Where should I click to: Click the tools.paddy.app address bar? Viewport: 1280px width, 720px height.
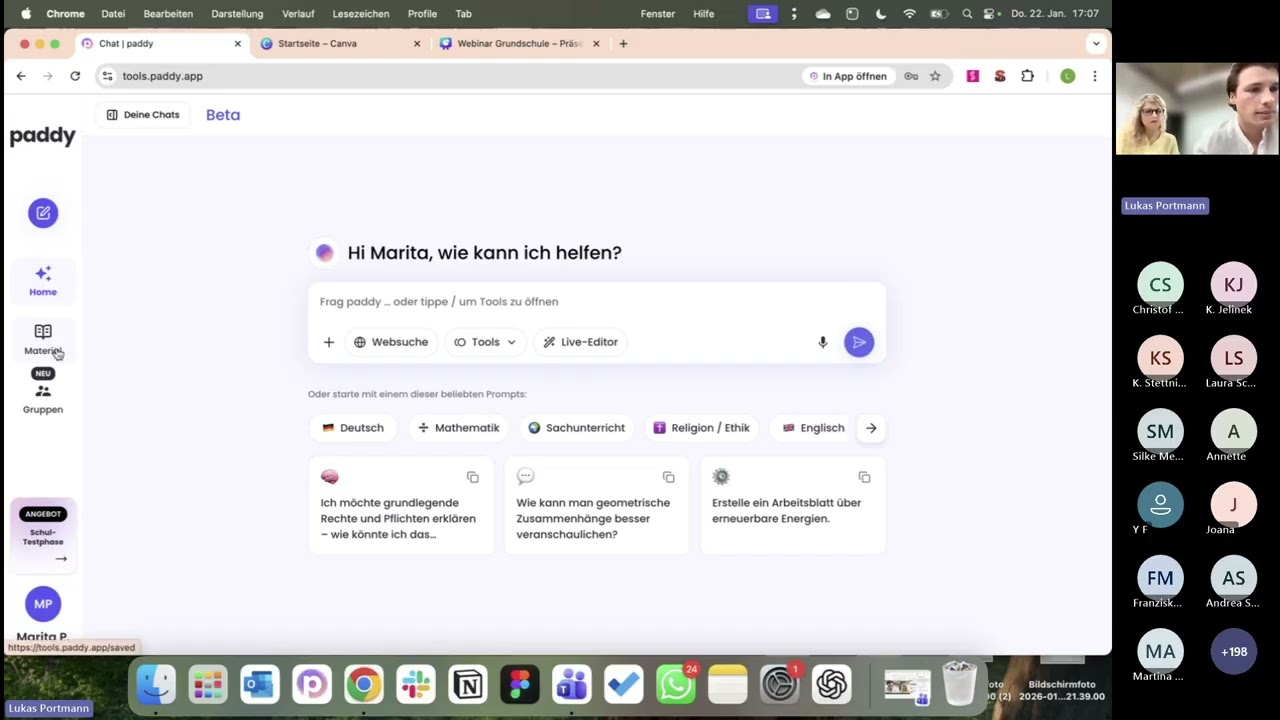point(450,76)
